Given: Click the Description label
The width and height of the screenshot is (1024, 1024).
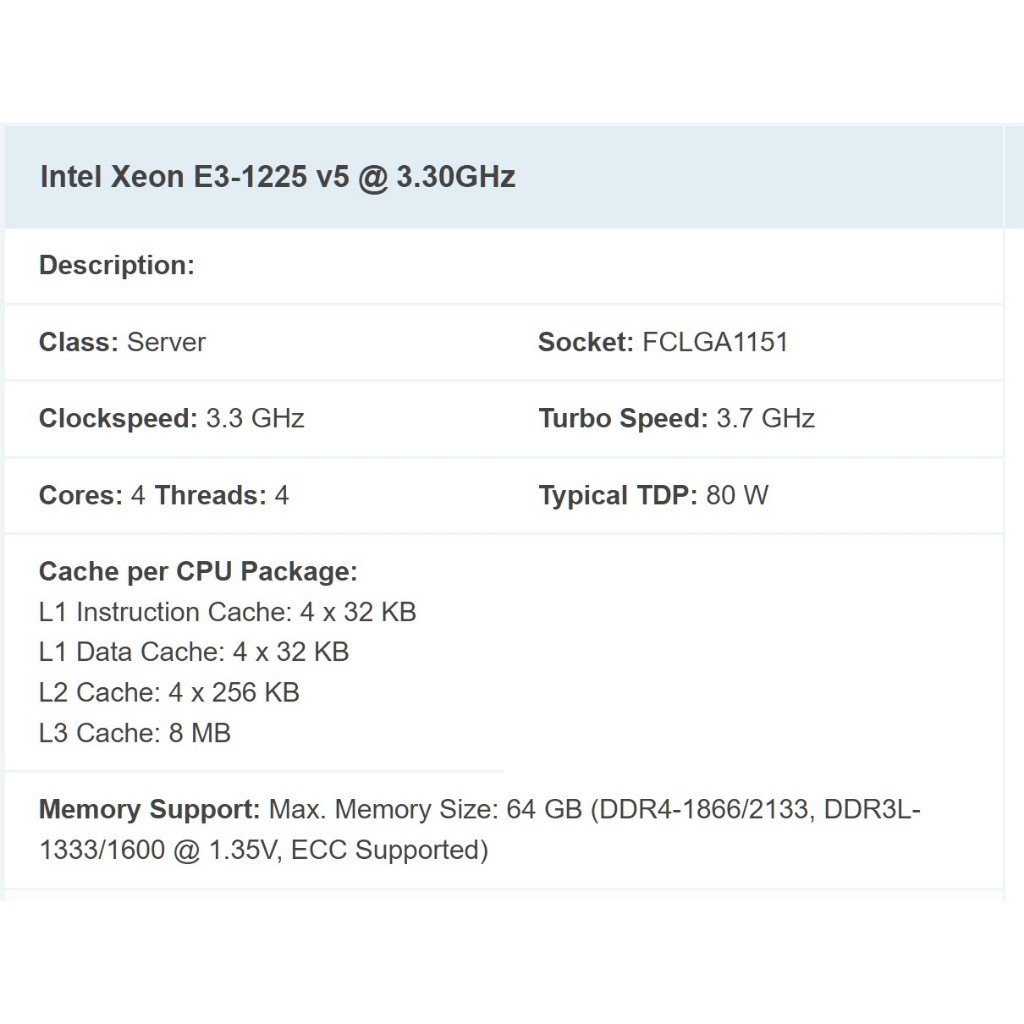Looking at the screenshot, I should pos(116,266).
